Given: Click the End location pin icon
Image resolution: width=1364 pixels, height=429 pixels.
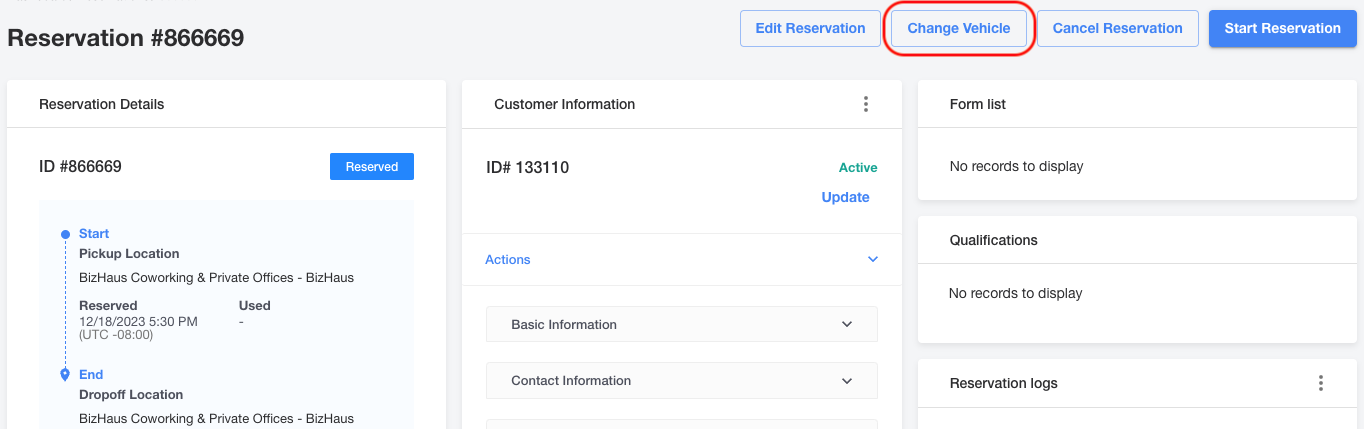Looking at the screenshot, I should click(65, 375).
